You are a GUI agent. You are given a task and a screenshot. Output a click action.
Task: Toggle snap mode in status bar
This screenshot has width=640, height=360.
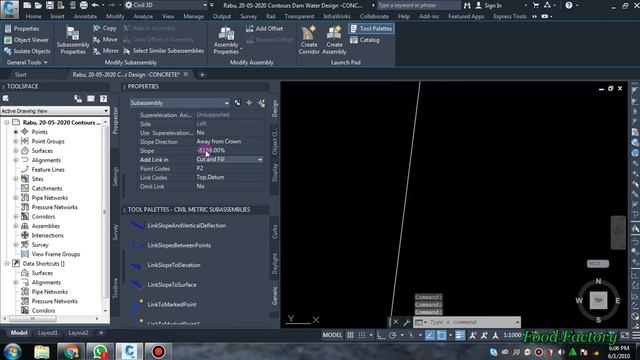click(362, 336)
